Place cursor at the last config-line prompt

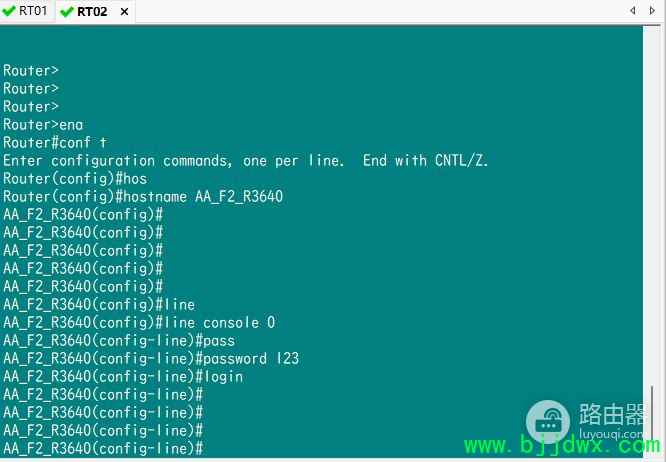[103, 448]
